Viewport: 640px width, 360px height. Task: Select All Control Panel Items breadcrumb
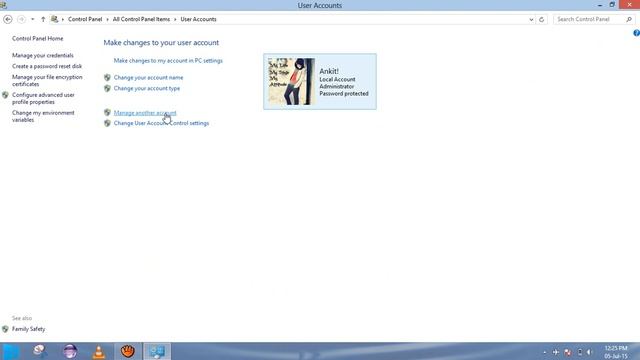[141, 19]
